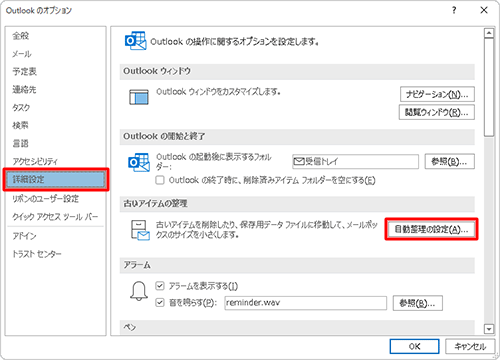This screenshot has height=360, width=500.
Task: Open the 予定表 options category
Action: [x=24, y=72]
